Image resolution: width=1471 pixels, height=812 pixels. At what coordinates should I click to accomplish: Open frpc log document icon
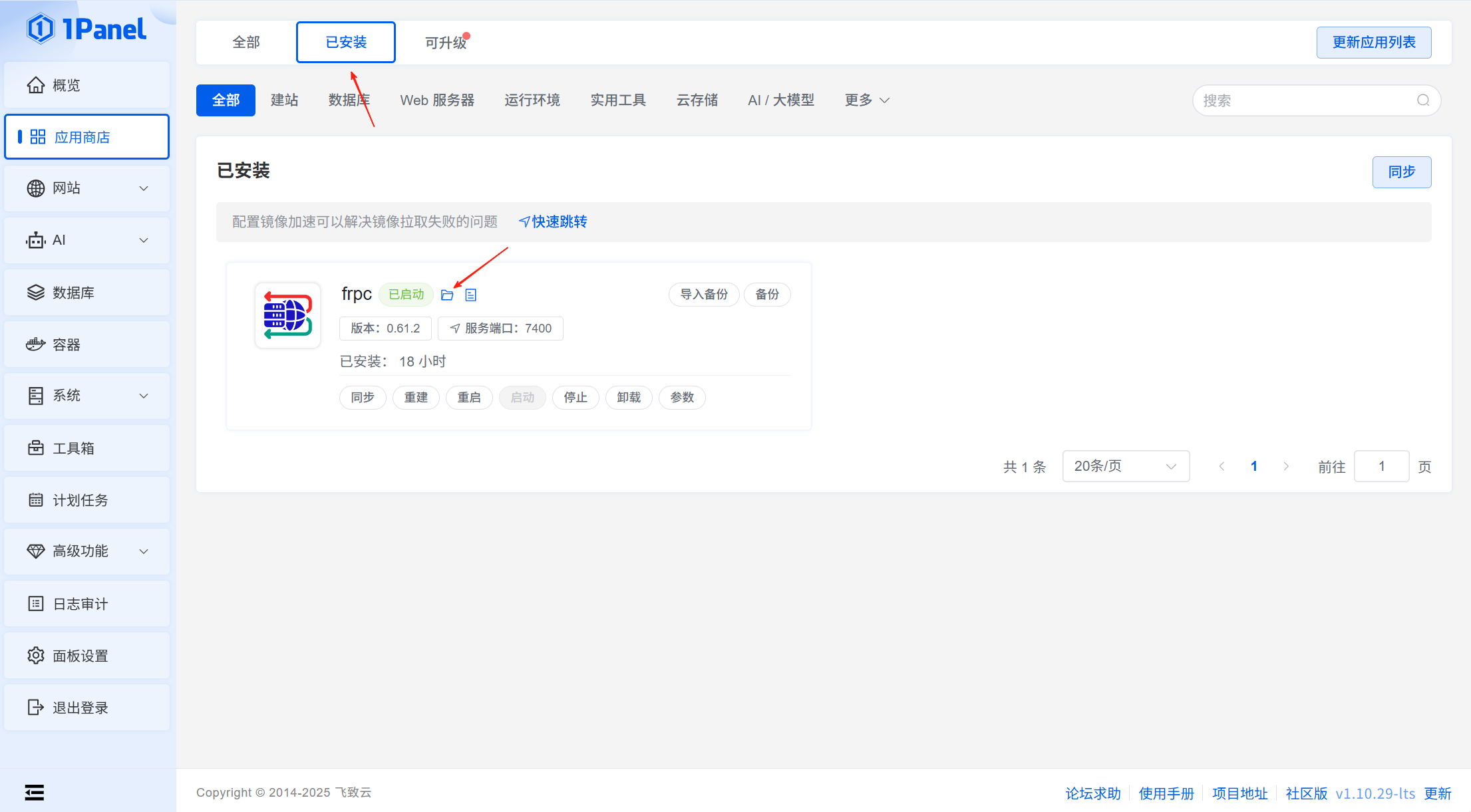[470, 295]
